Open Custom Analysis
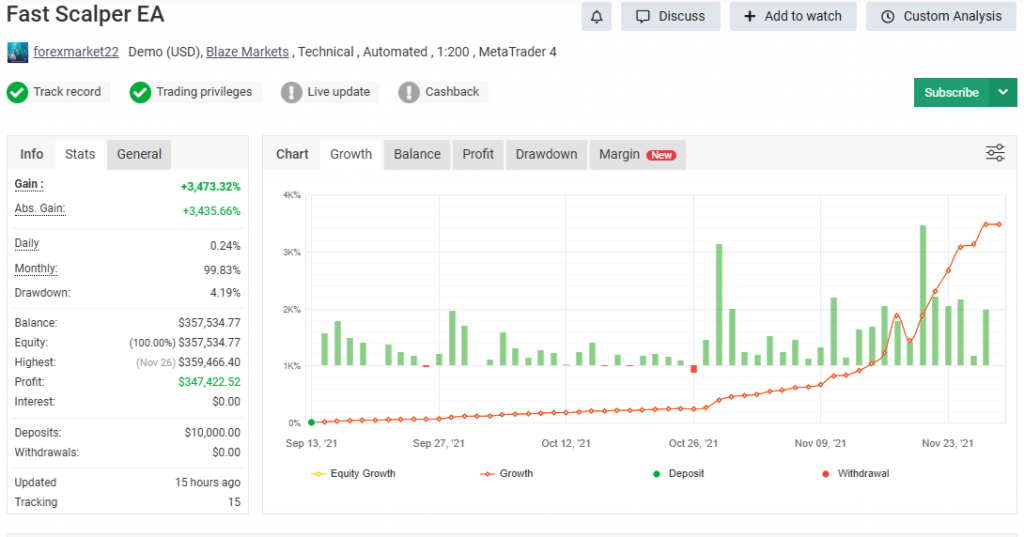Screen dimensions: 1024x537 click(940, 16)
